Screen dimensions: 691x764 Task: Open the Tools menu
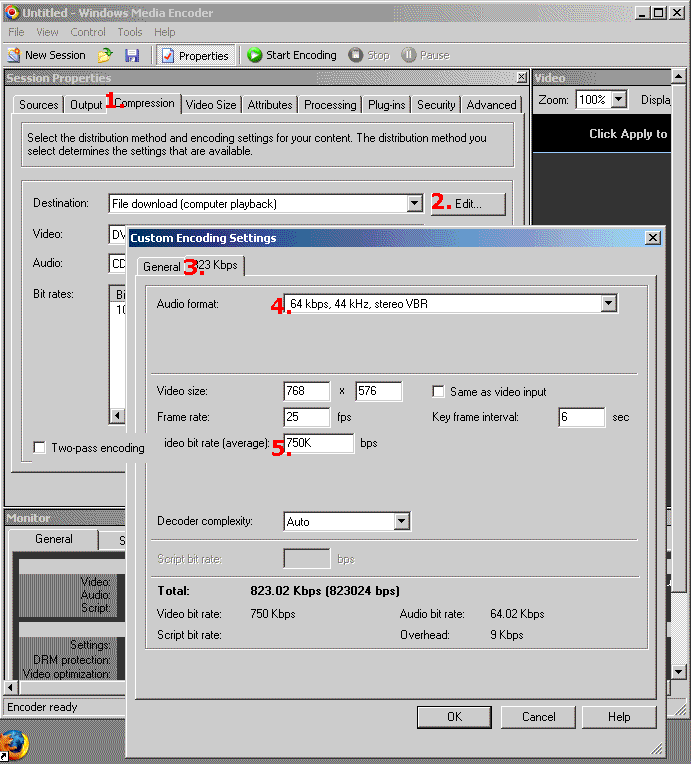(130, 32)
